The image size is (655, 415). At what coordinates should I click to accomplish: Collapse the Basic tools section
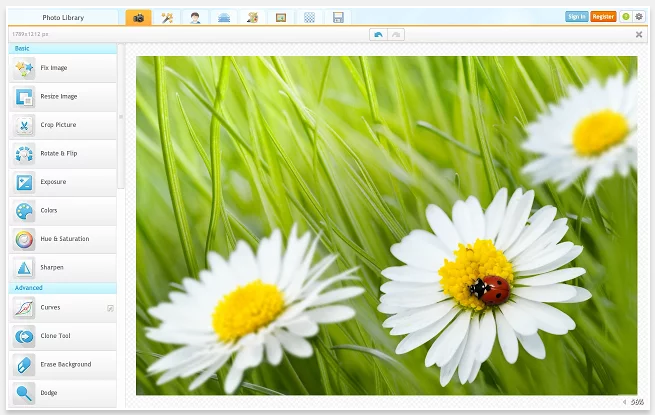(x=63, y=48)
